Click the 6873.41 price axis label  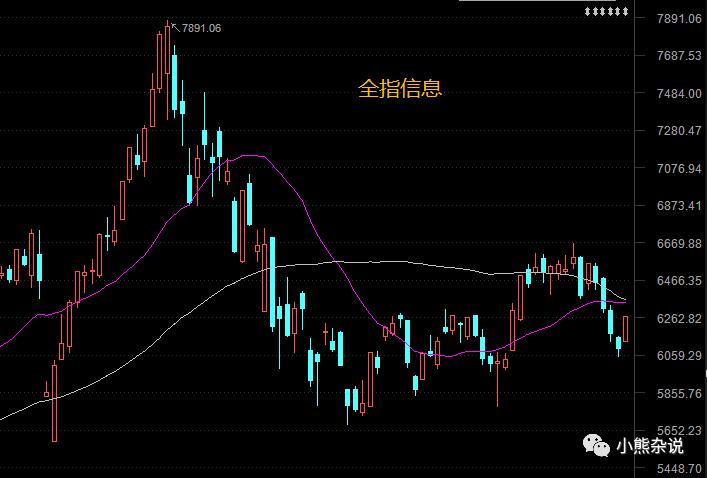(679, 206)
